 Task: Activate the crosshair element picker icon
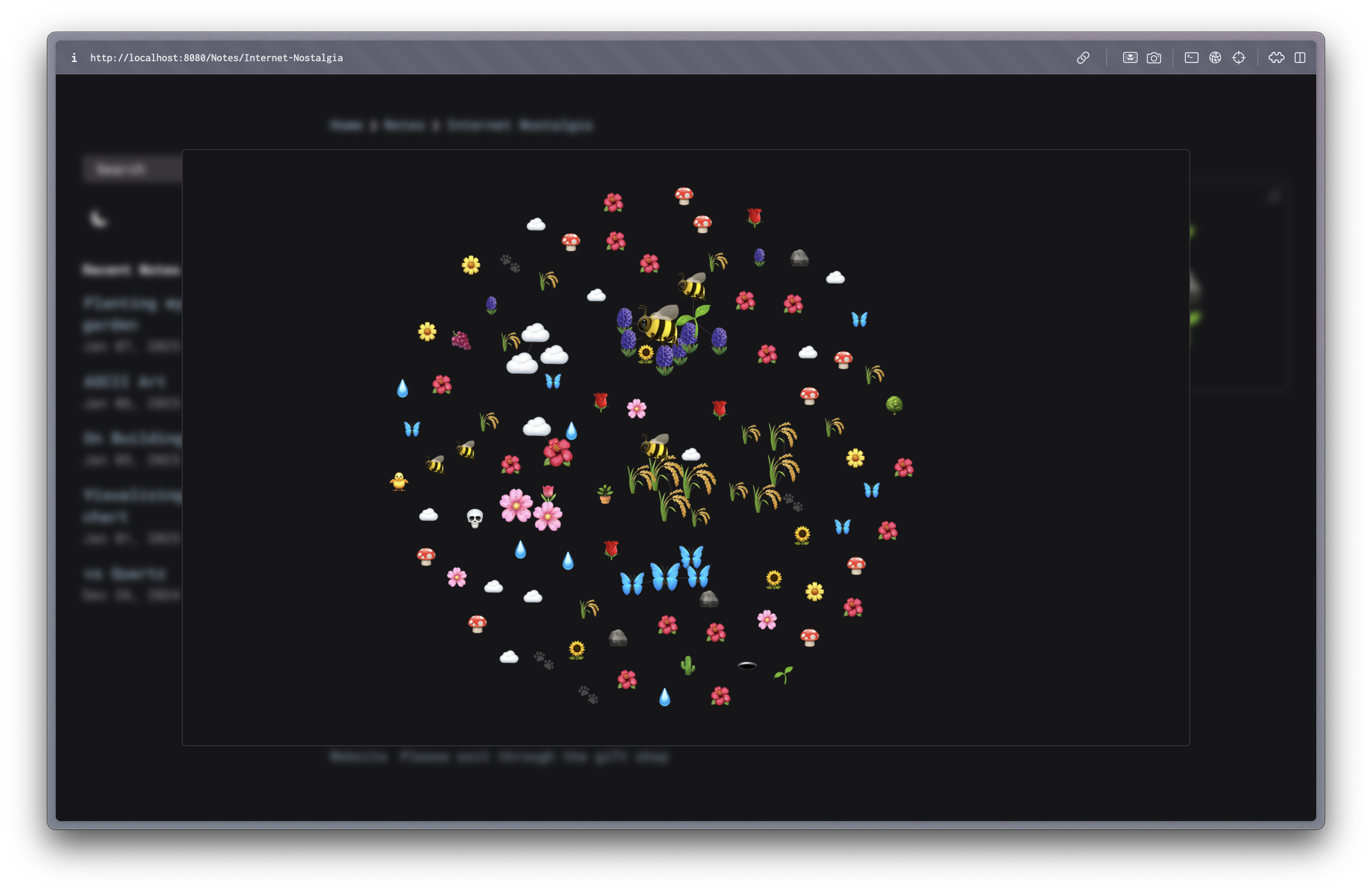(x=1238, y=57)
